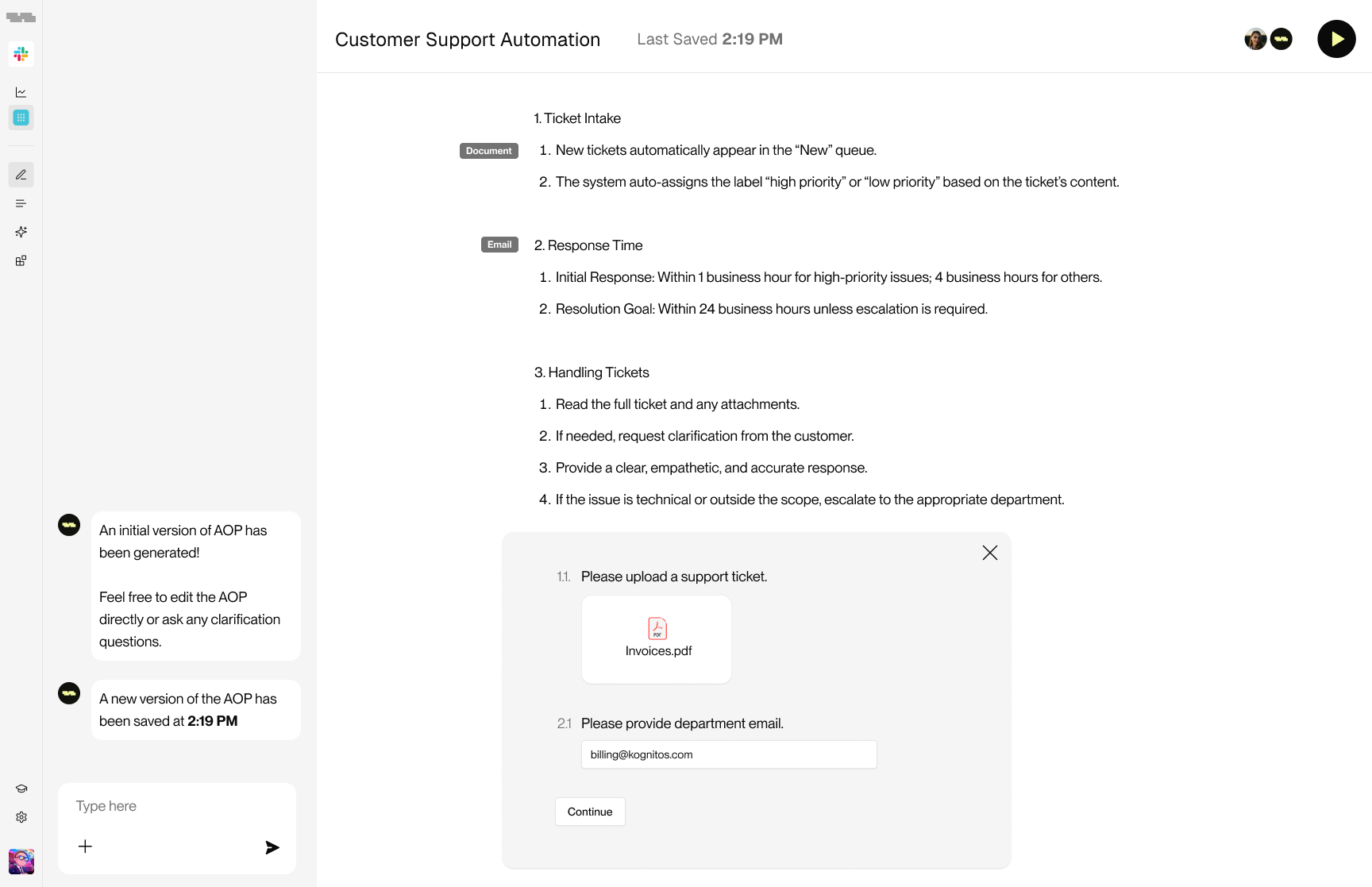Click the Invoices.pdf file thumbnail

657,639
